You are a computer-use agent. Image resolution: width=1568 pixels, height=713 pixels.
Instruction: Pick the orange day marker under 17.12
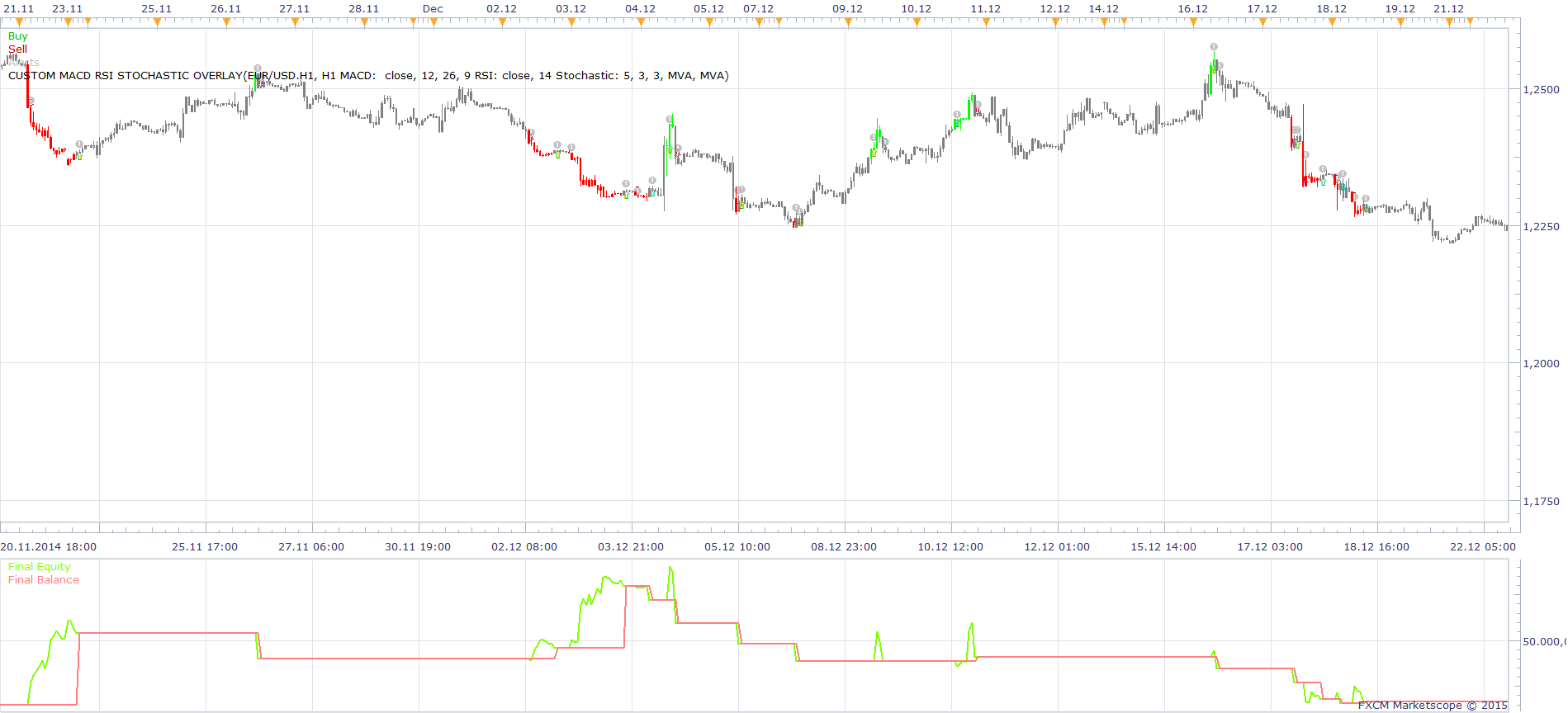[1262, 22]
